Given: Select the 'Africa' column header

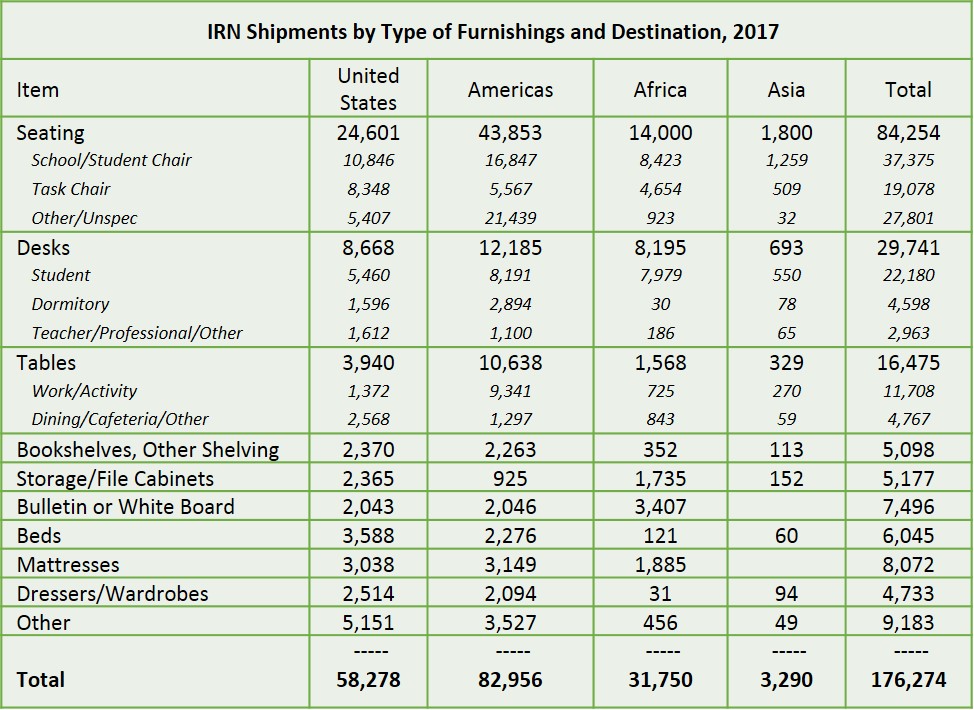Looking at the screenshot, I should pos(660,89).
